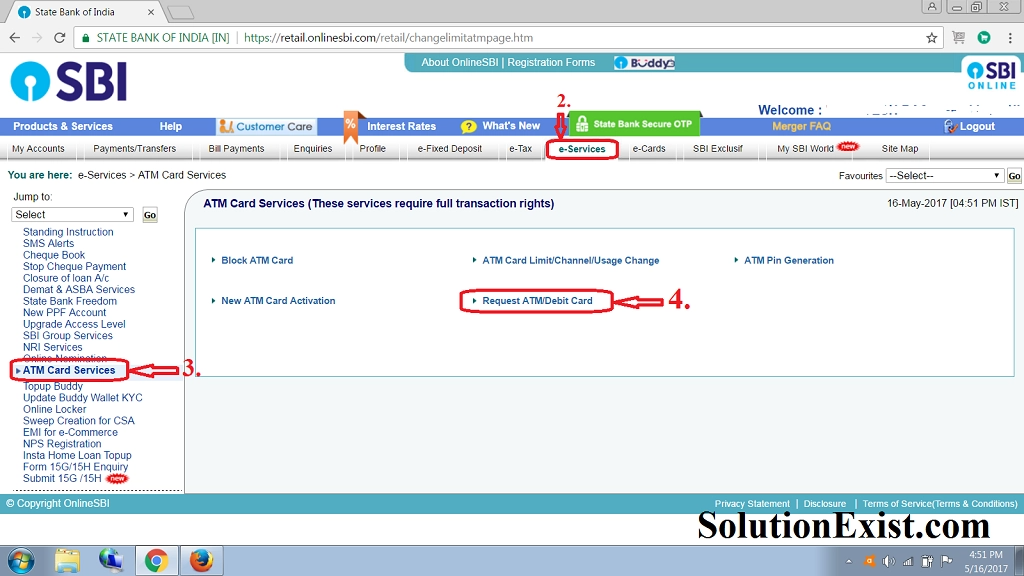Click the What's New question icon
This screenshot has height=576, width=1024.
[468, 127]
